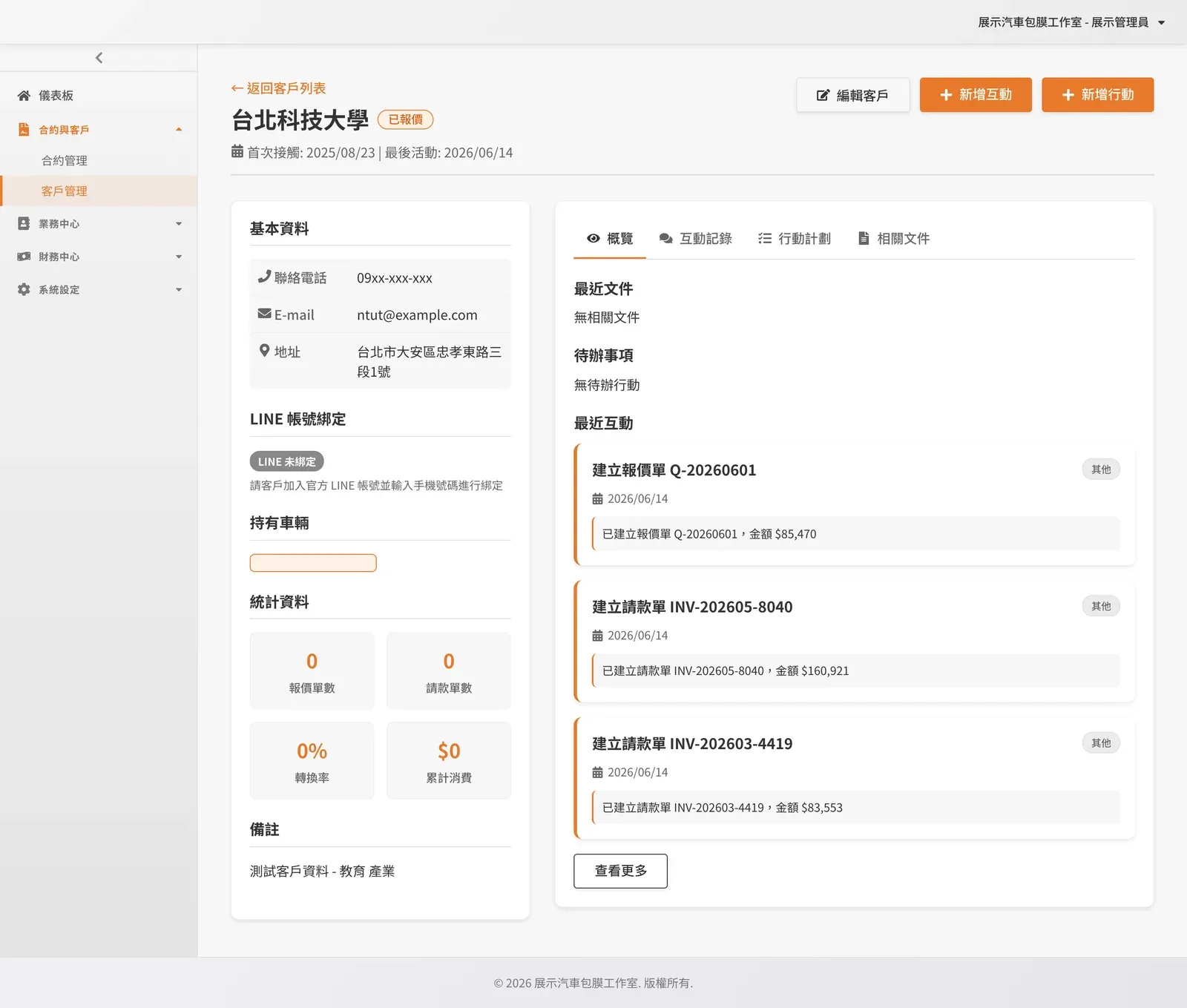Expand the 系統設定 menu caret

pyautogui.click(x=179, y=290)
